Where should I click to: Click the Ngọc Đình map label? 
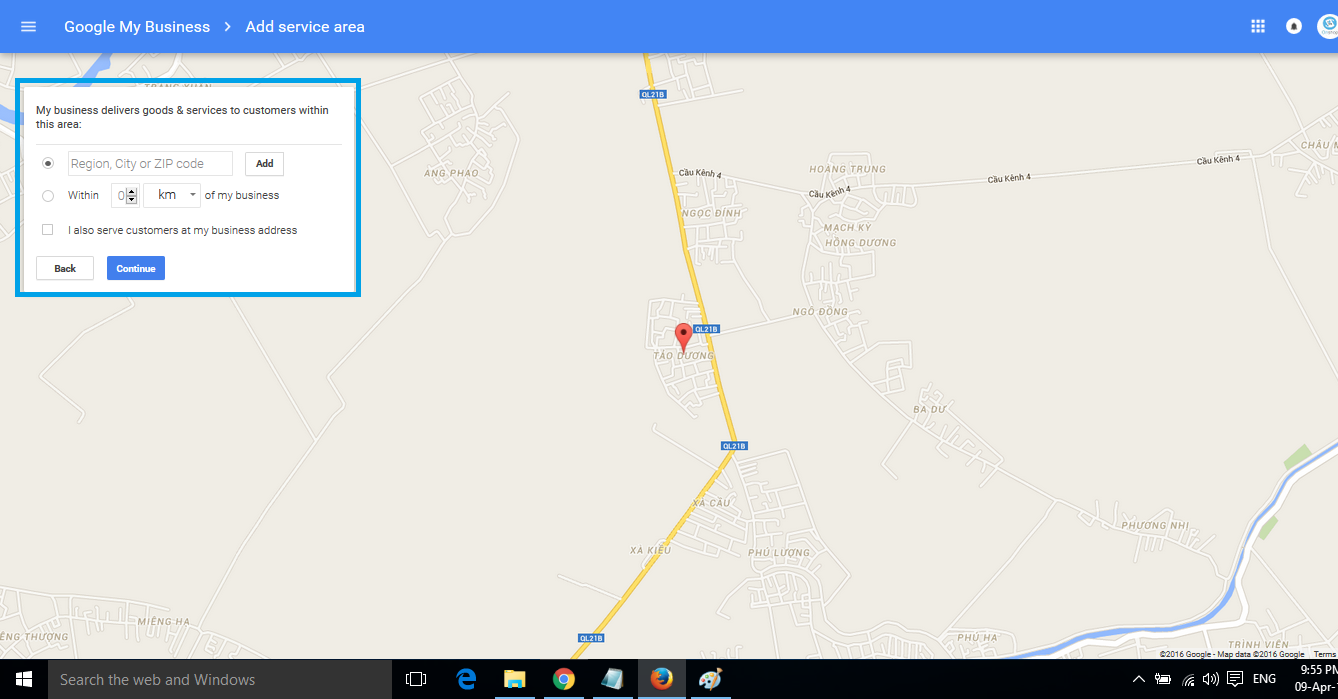711,214
